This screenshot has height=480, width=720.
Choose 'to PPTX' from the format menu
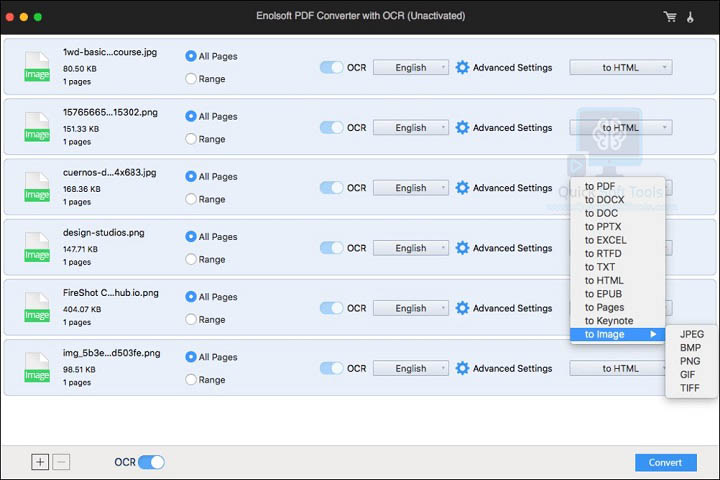[x=618, y=226]
